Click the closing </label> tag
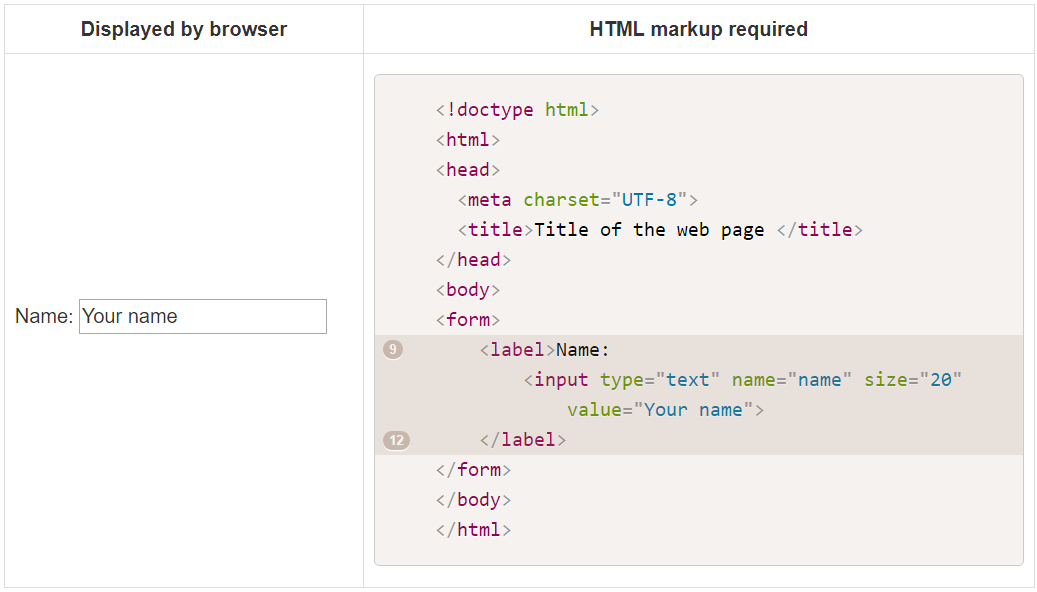 (x=526, y=439)
